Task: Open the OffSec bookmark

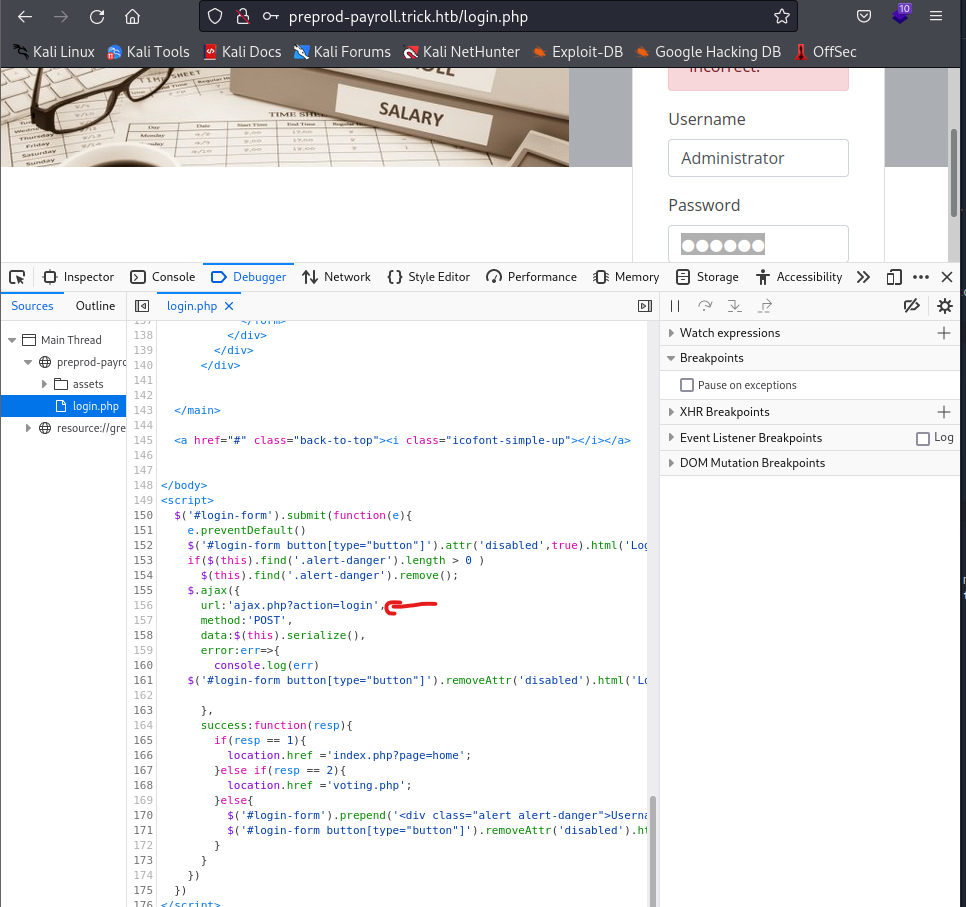Action: [825, 52]
